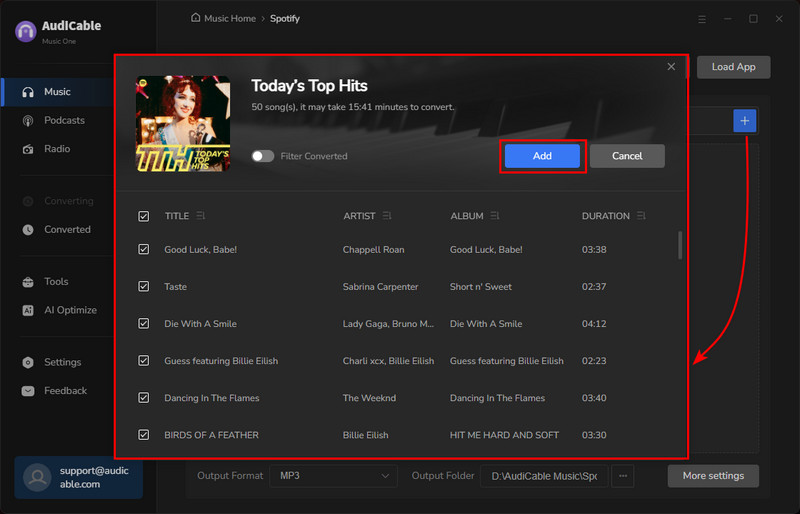Click the Music Home house icon

coord(195,18)
